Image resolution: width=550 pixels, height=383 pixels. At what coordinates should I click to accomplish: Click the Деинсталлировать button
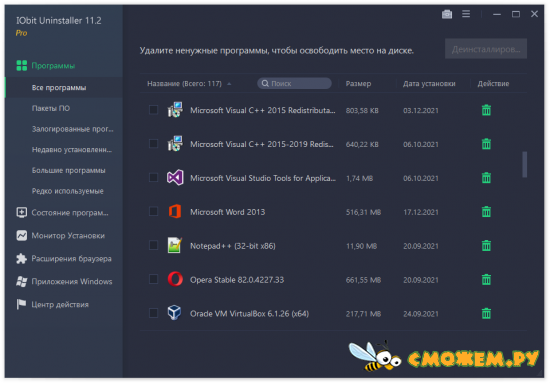pyautogui.click(x=486, y=49)
